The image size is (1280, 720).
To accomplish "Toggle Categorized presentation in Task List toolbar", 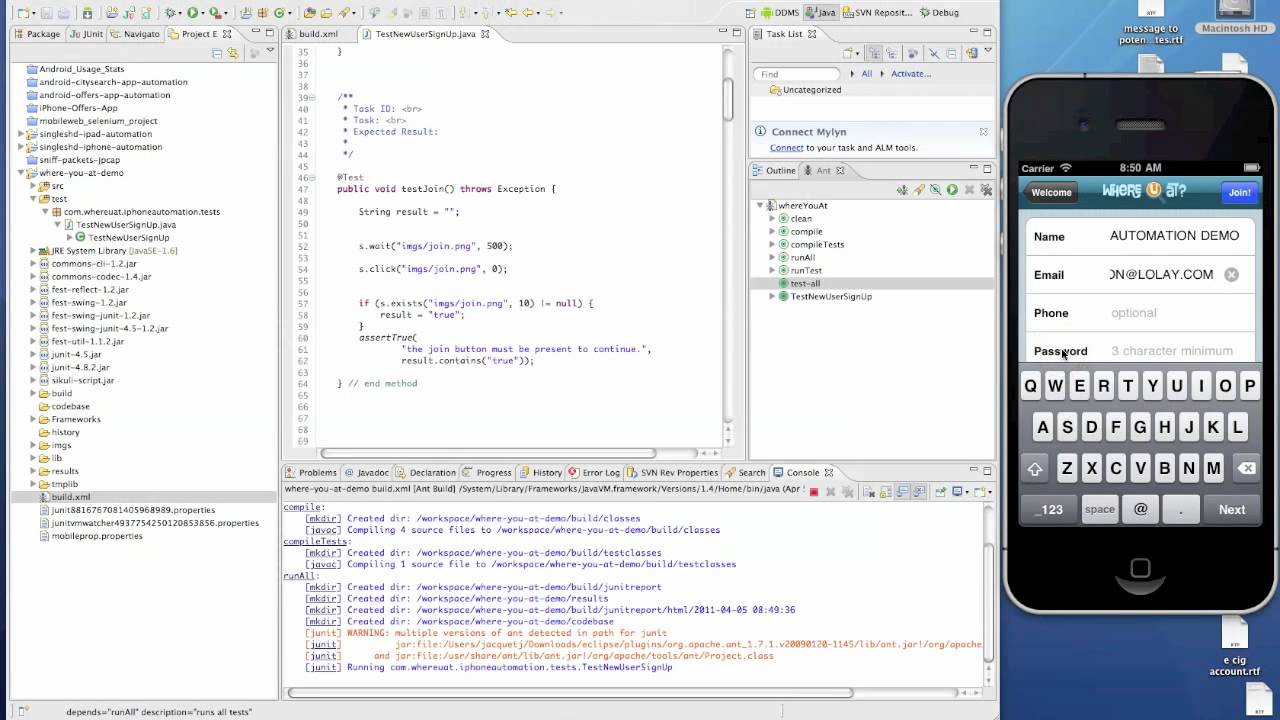I will [x=873, y=53].
